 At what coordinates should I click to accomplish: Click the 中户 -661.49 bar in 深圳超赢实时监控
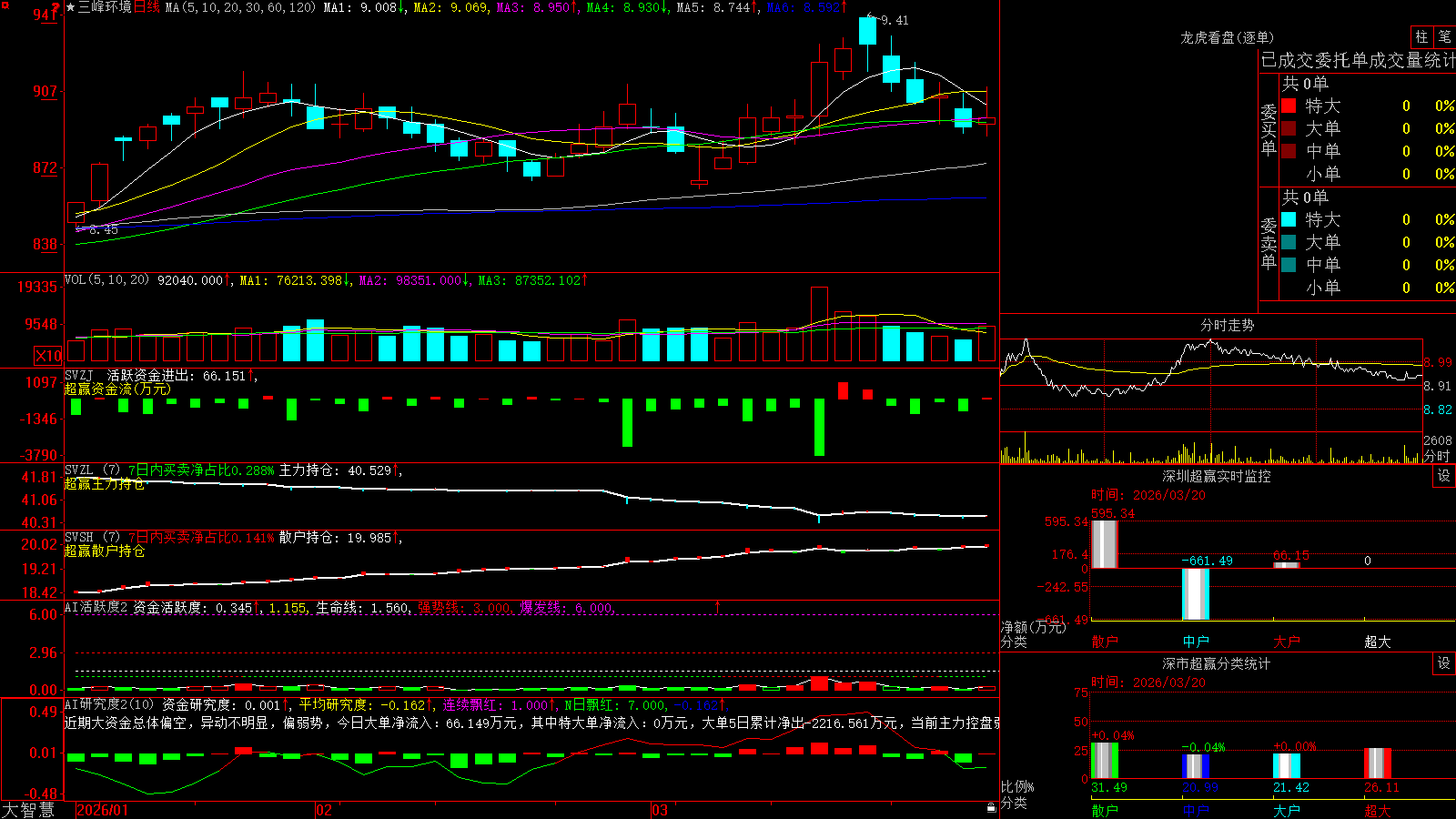pos(1195,594)
